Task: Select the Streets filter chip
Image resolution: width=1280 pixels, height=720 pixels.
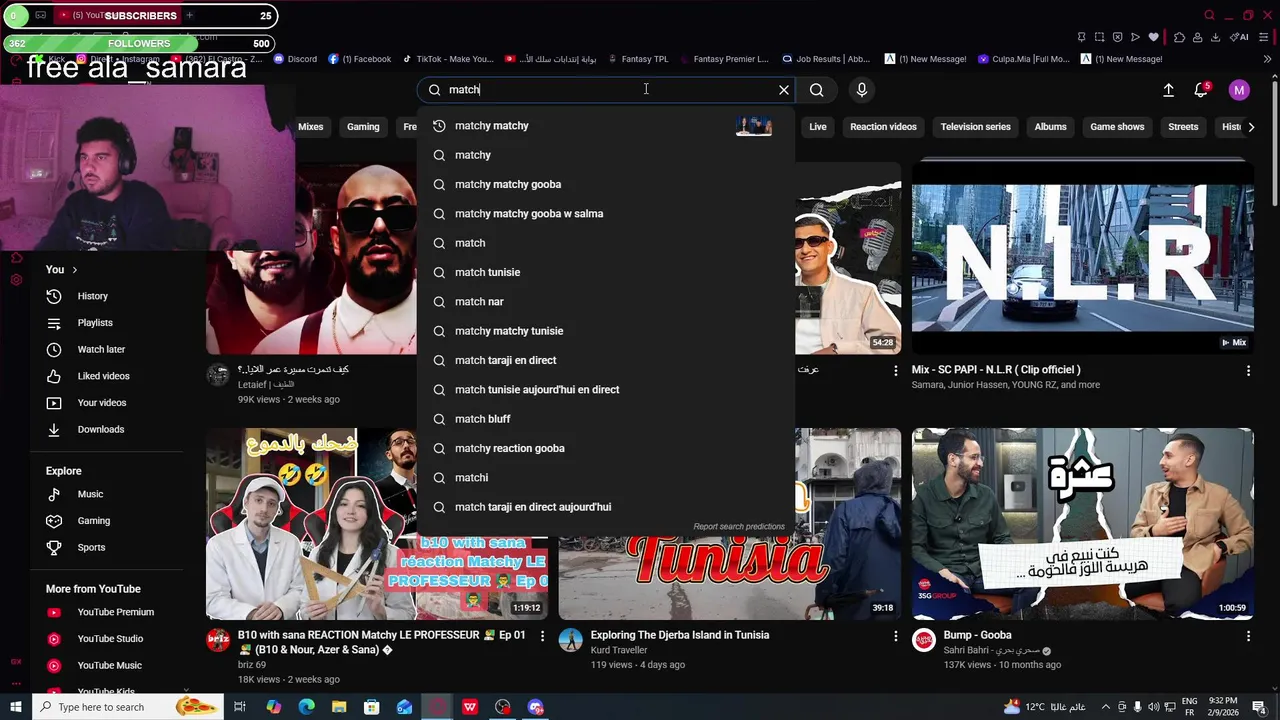Action: 1183,127
